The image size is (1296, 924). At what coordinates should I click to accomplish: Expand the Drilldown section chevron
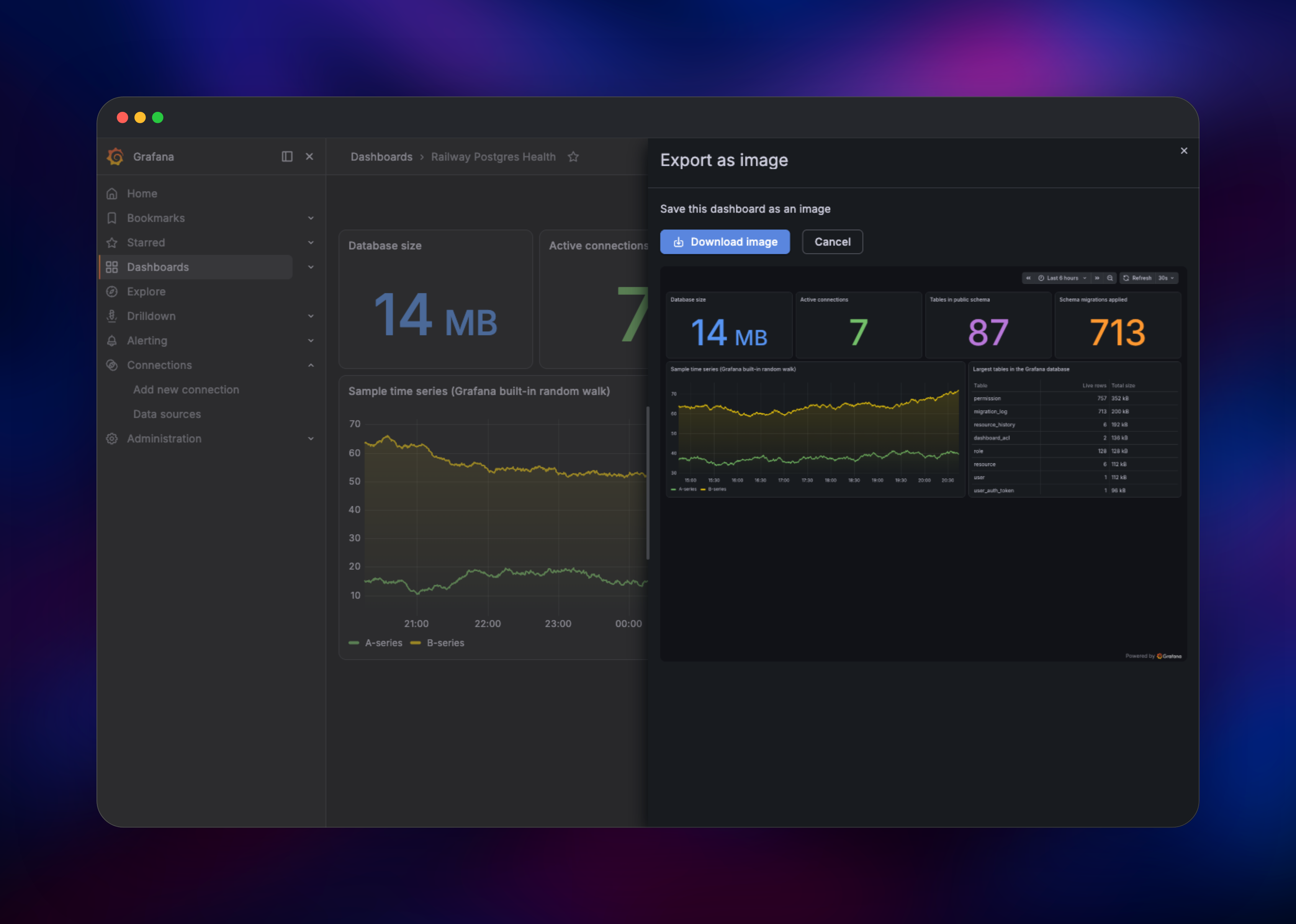pos(311,316)
